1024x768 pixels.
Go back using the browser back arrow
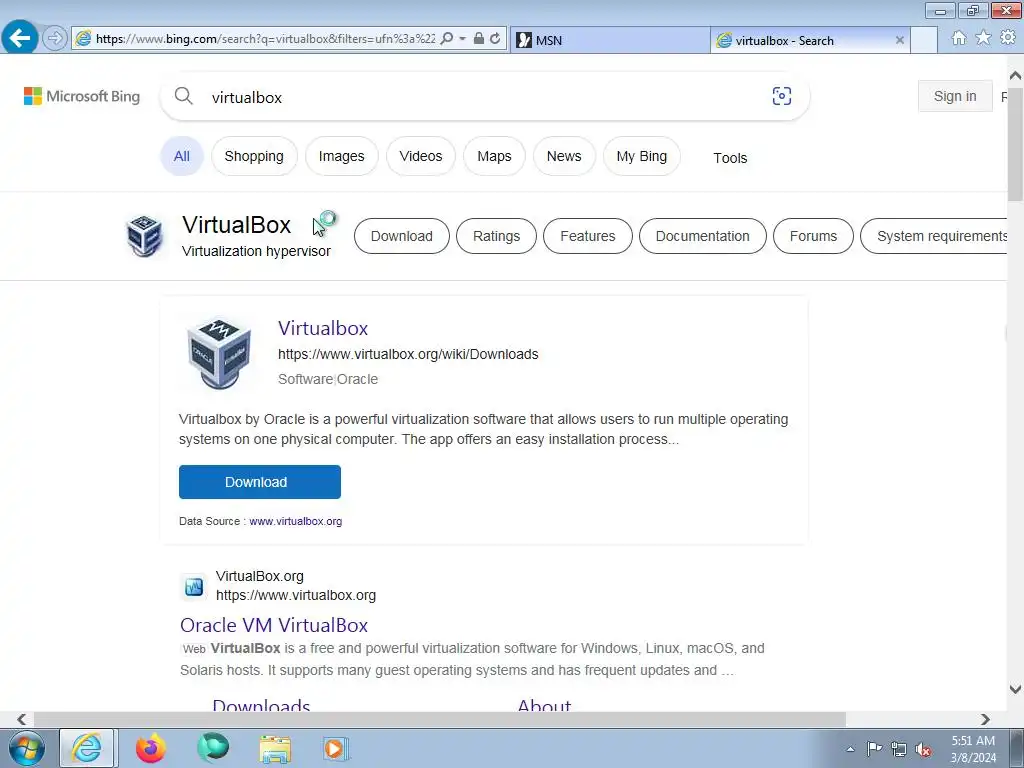point(20,38)
